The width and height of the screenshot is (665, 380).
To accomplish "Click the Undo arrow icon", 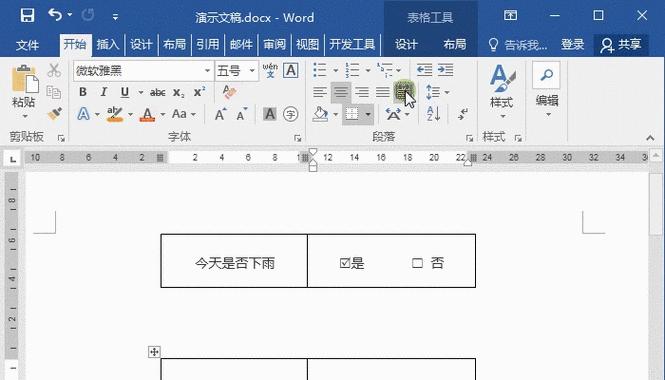I will tap(55, 15).
